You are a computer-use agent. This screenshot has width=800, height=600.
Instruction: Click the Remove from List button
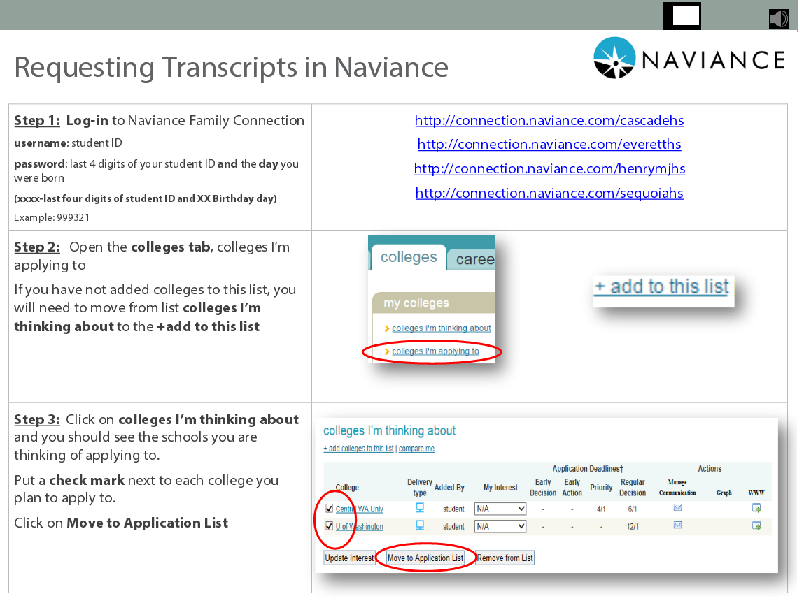tap(505, 558)
